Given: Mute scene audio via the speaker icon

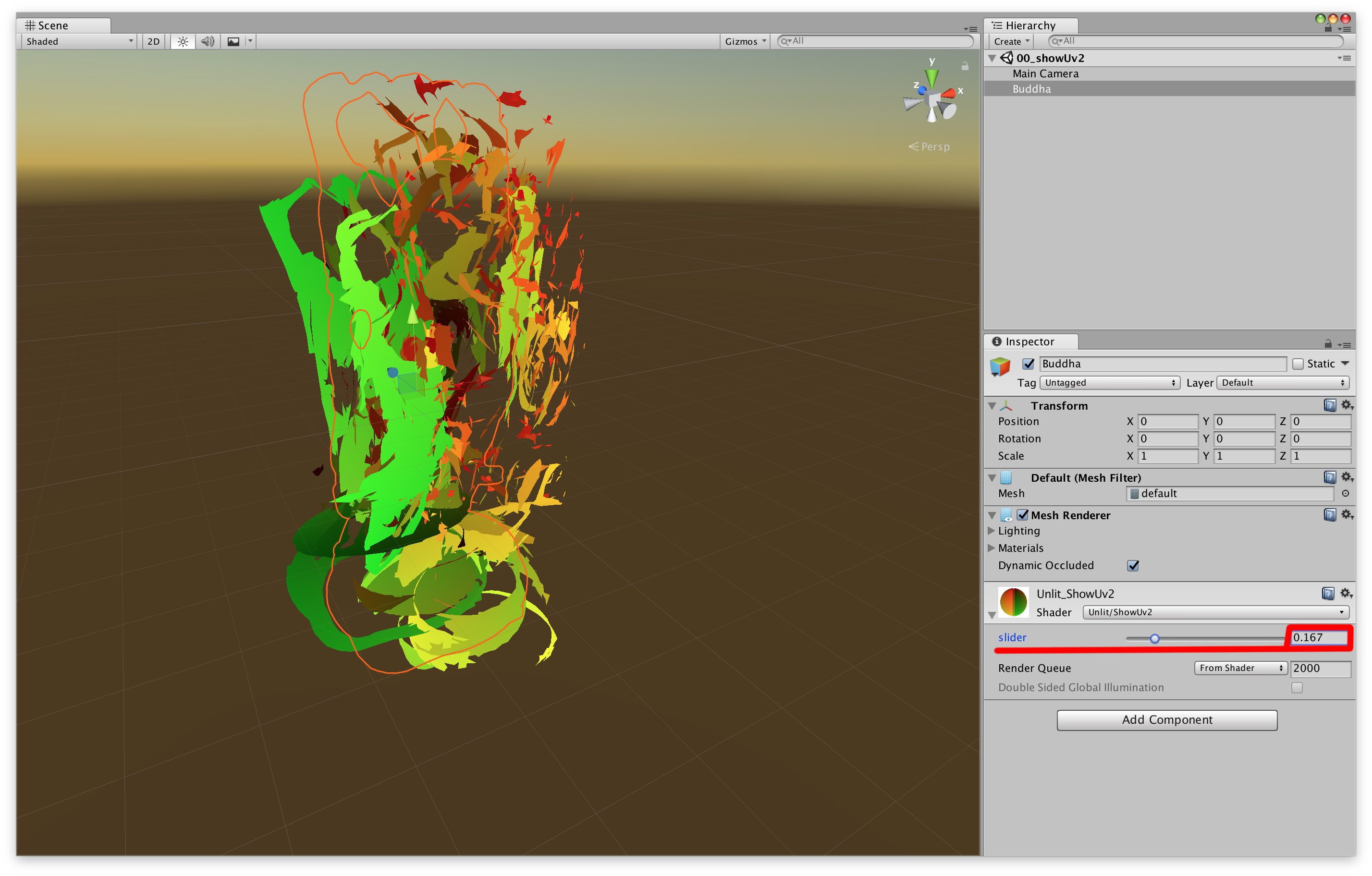Looking at the screenshot, I should coord(207,41).
